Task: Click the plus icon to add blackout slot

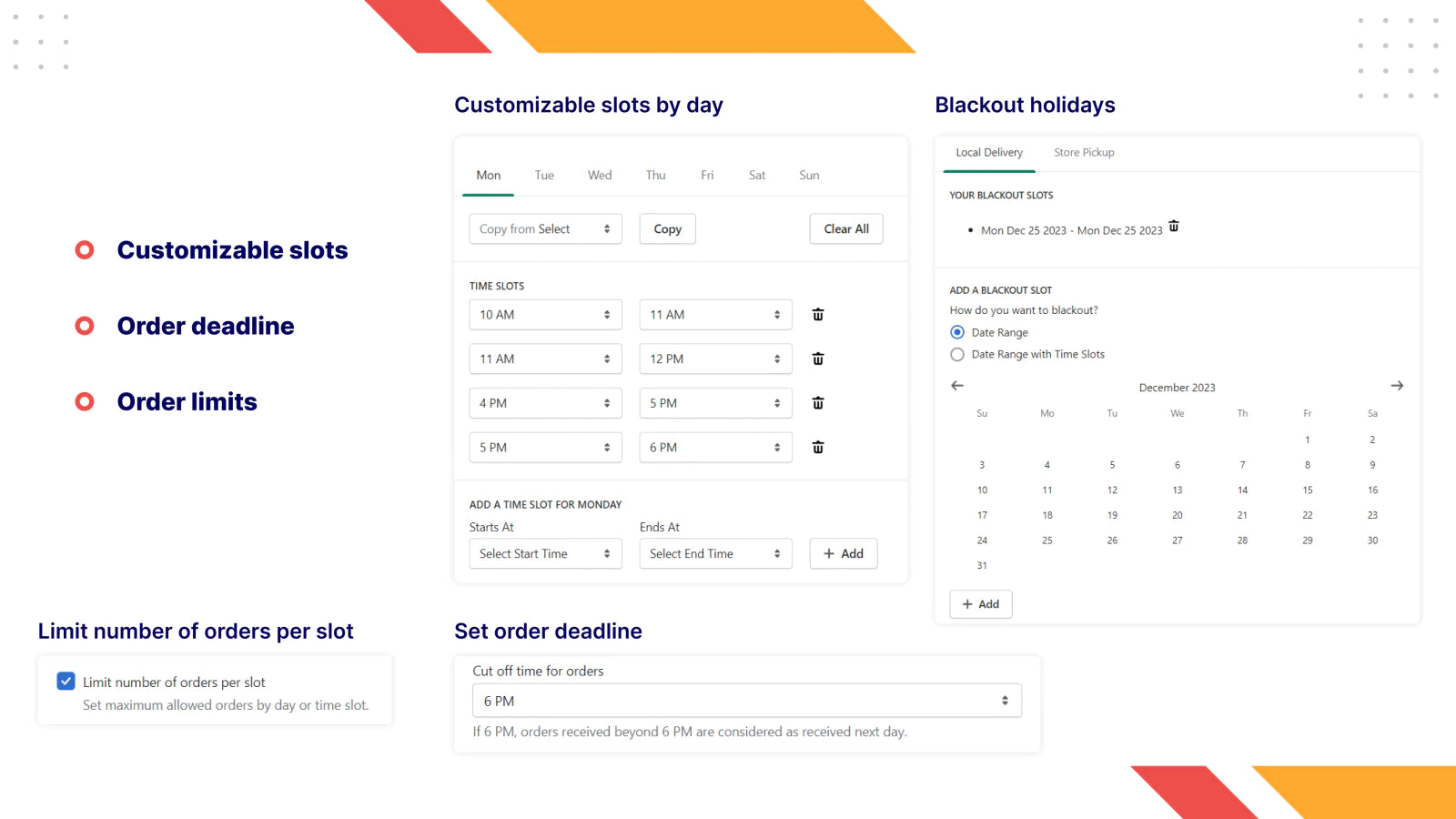Action: 966,603
